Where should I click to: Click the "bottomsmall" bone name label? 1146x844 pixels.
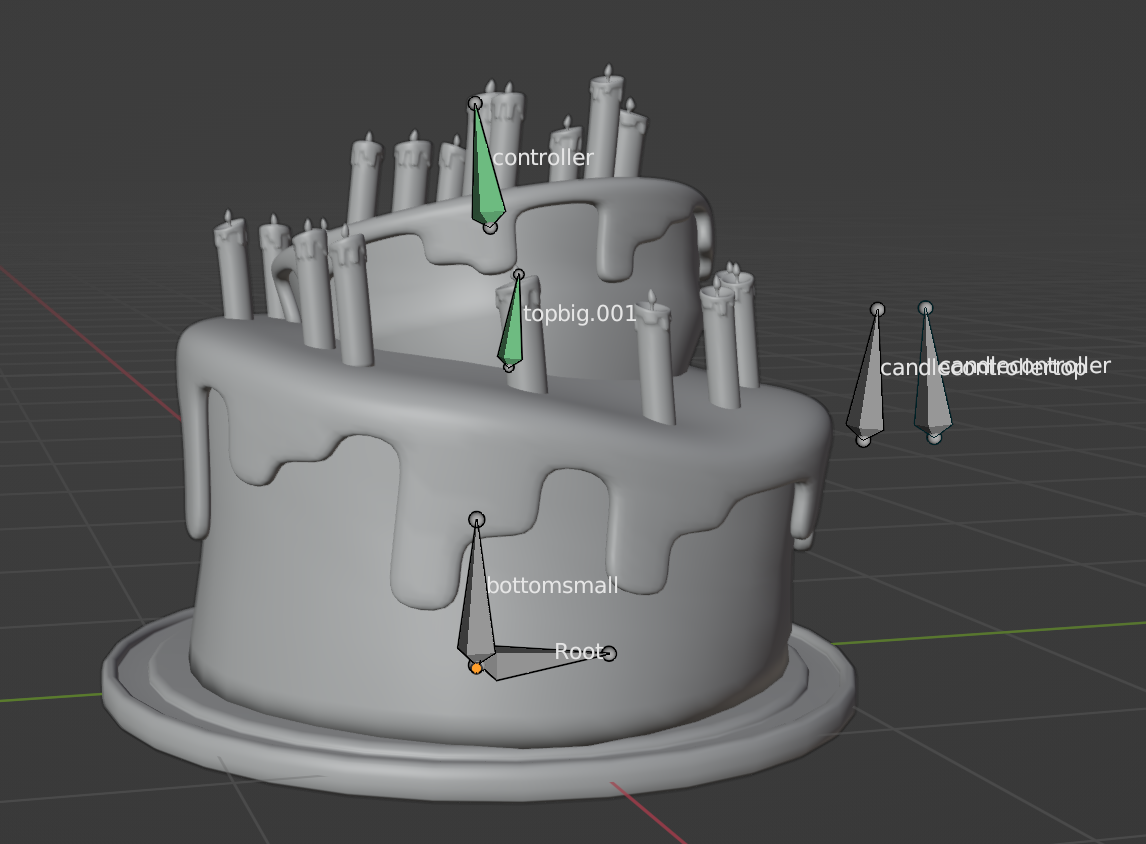pos(552,586)
